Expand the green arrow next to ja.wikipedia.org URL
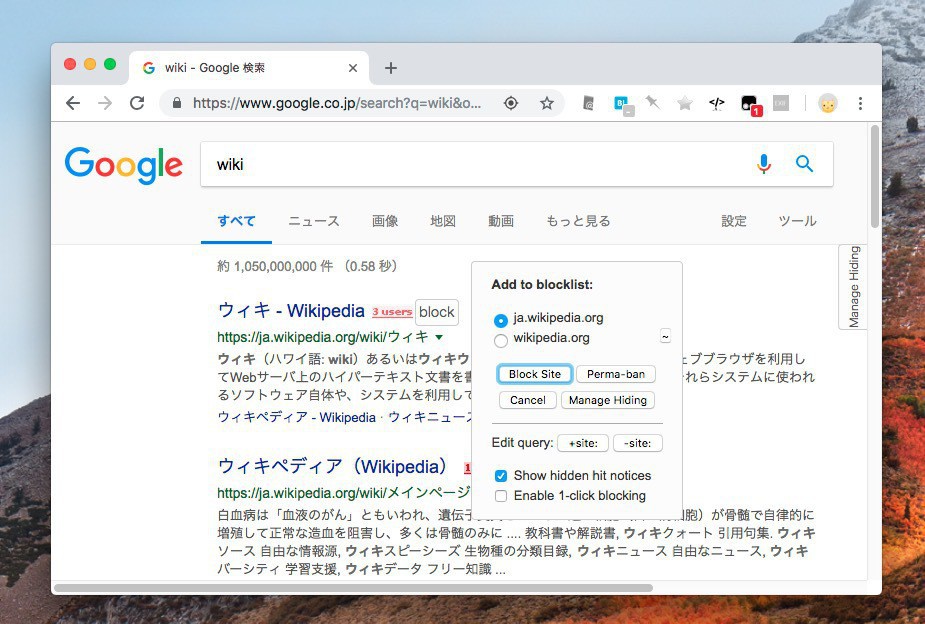Image resolution: width=925 pixels, height=624 pixels. click(x=439, y=337)
